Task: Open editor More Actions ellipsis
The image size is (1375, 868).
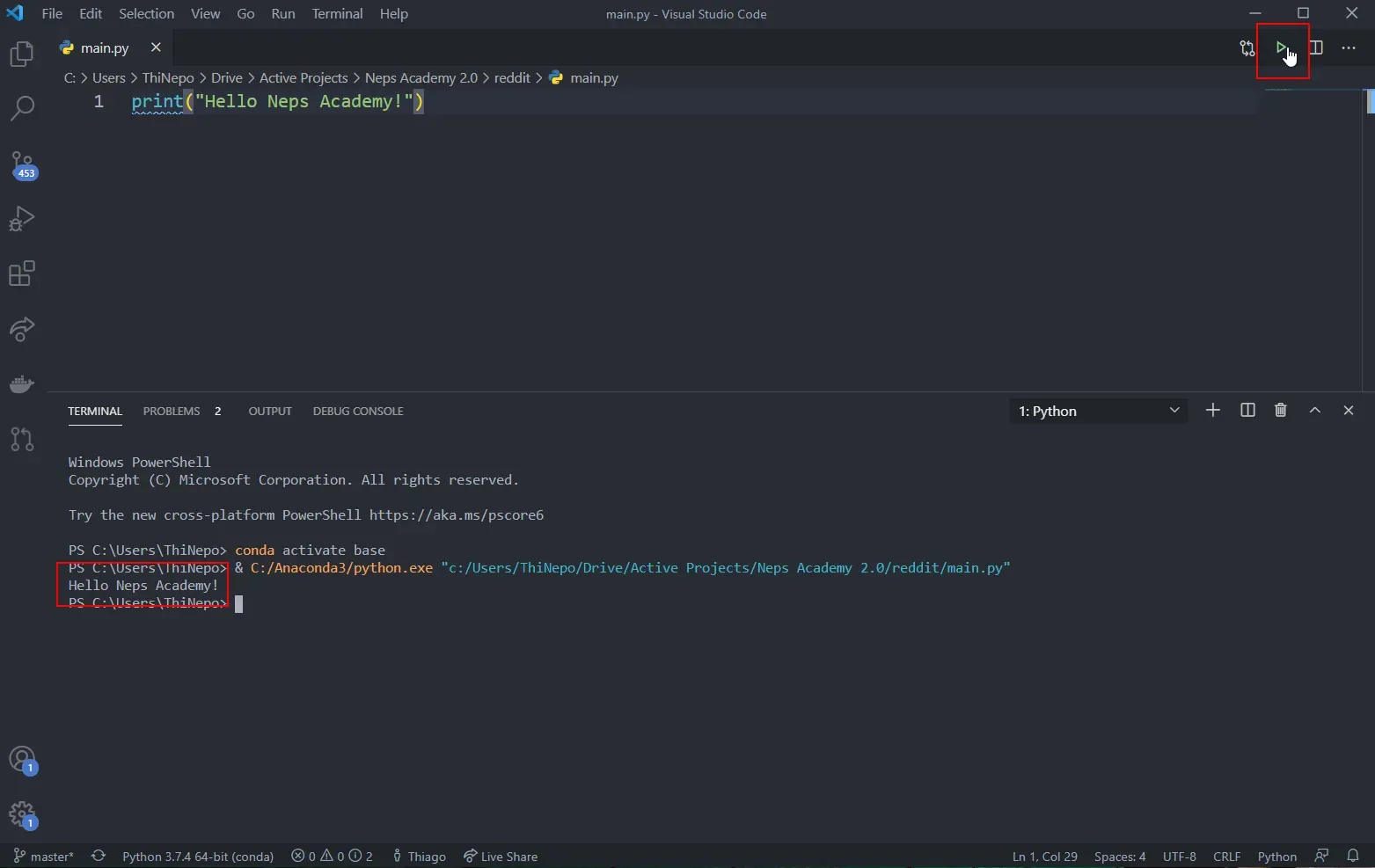Action: 1349,47
